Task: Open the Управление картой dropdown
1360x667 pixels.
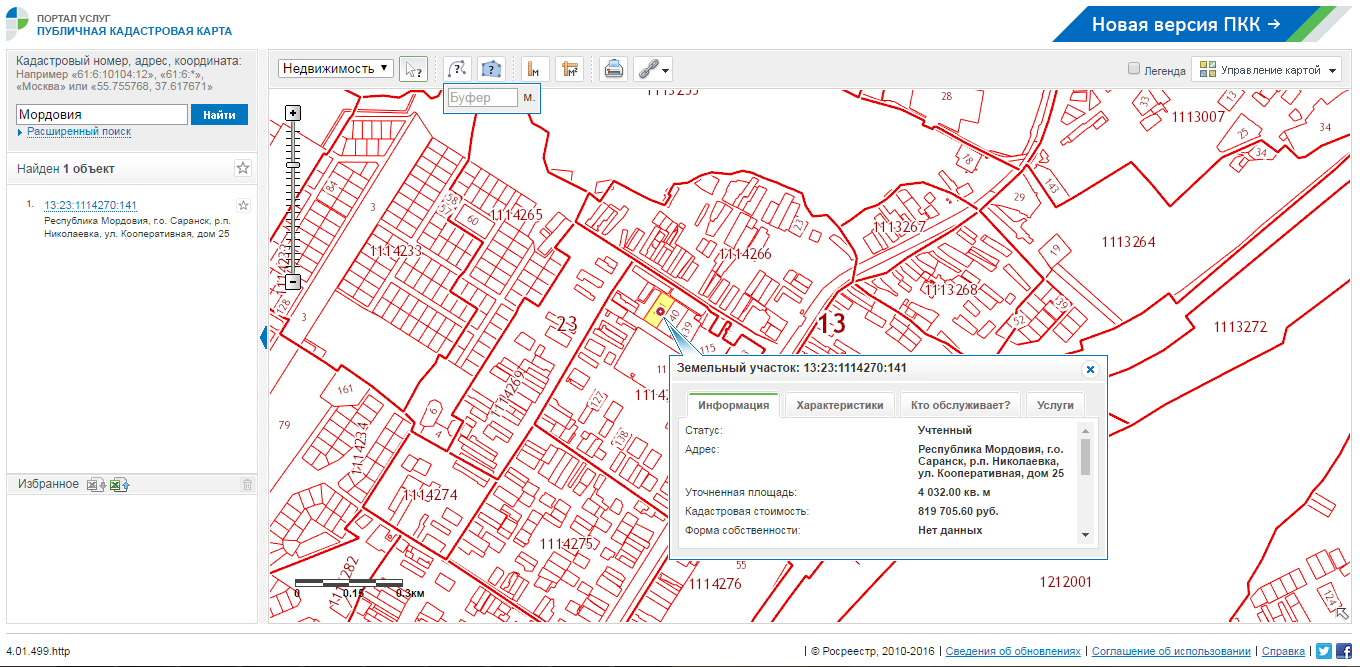Action: (1269, 70)
